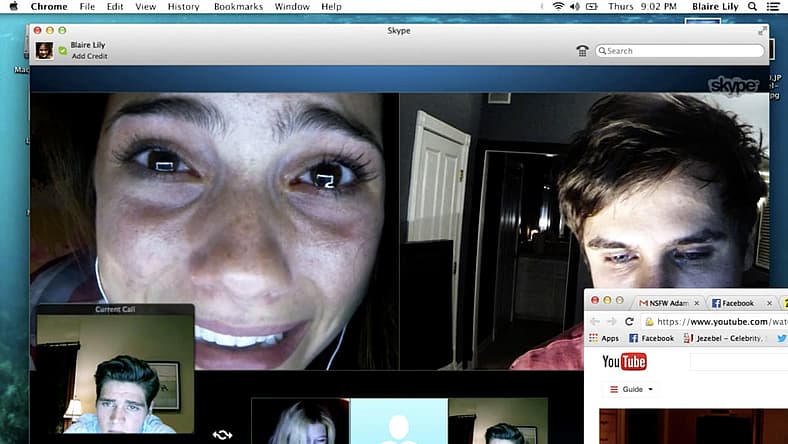Open Spotlight search magnifier icon

click(752, 7)
